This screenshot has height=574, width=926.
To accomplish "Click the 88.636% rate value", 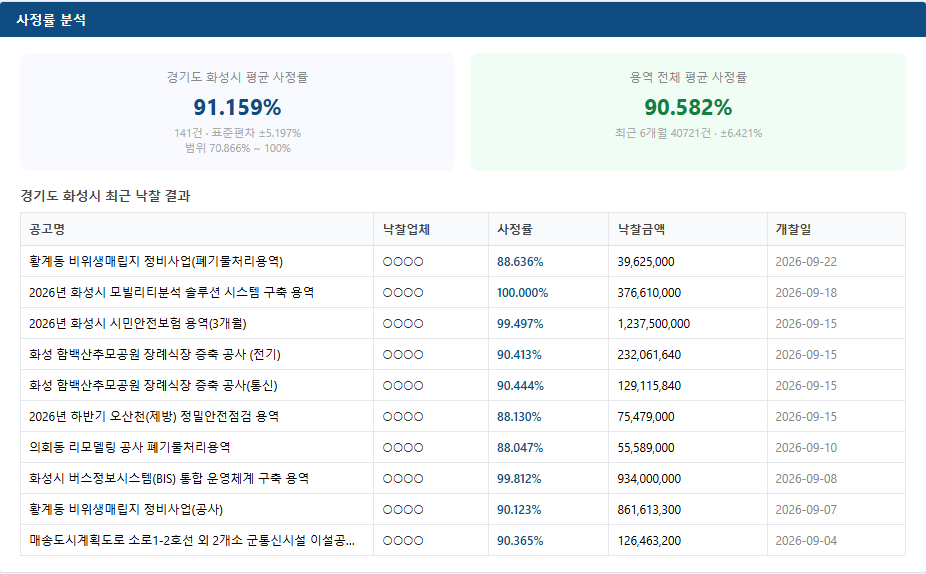I will (520, 262).
